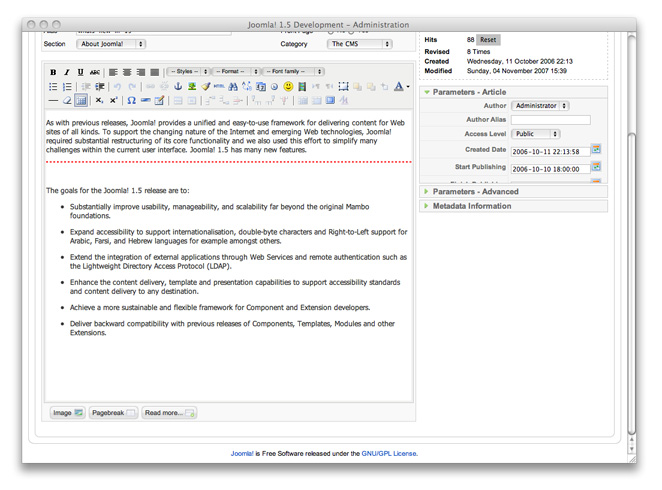Apply italic formatting

pyautogui.click(x=67, y=72)
